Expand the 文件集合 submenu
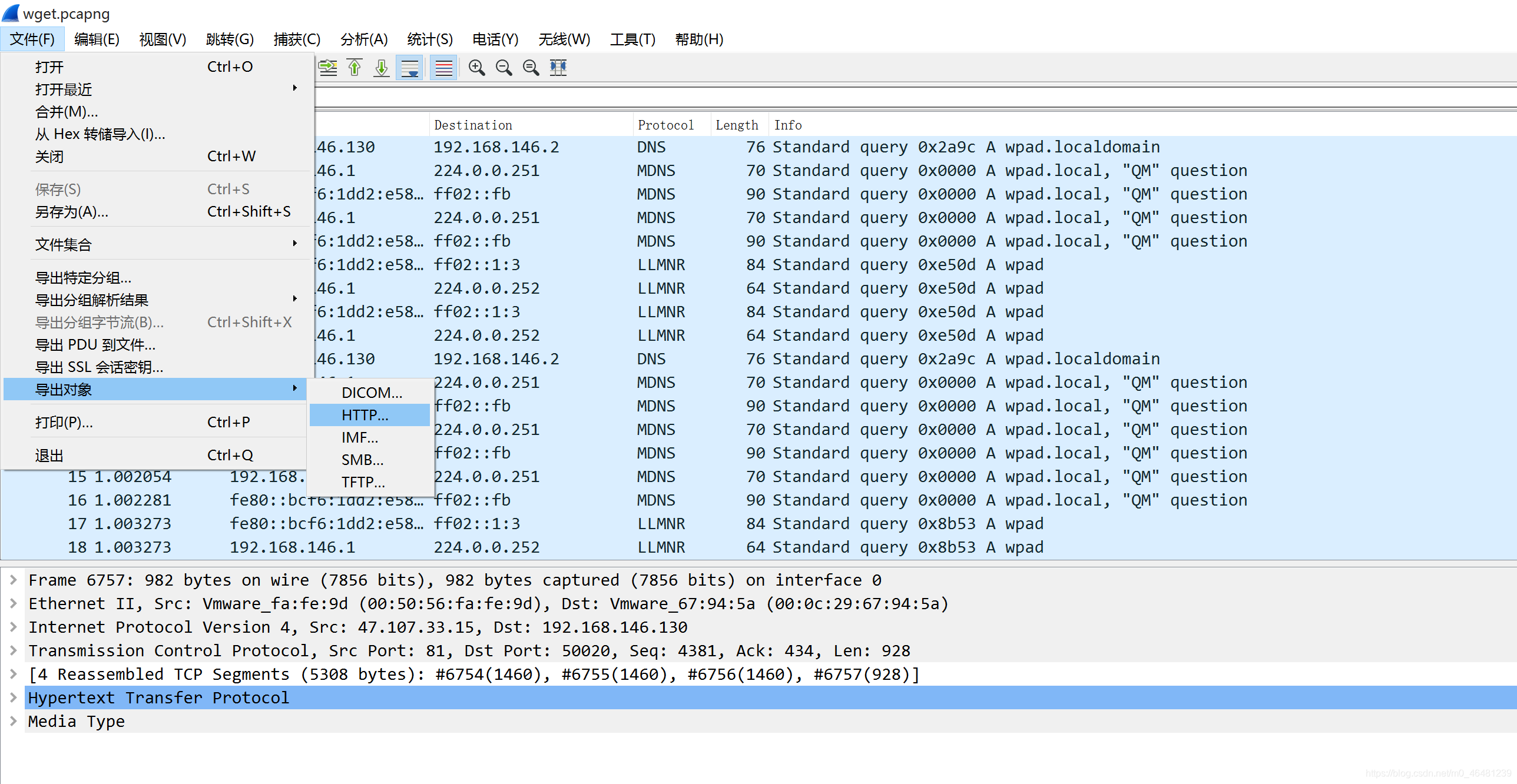The image size is (1517, 784). point(156,245)
